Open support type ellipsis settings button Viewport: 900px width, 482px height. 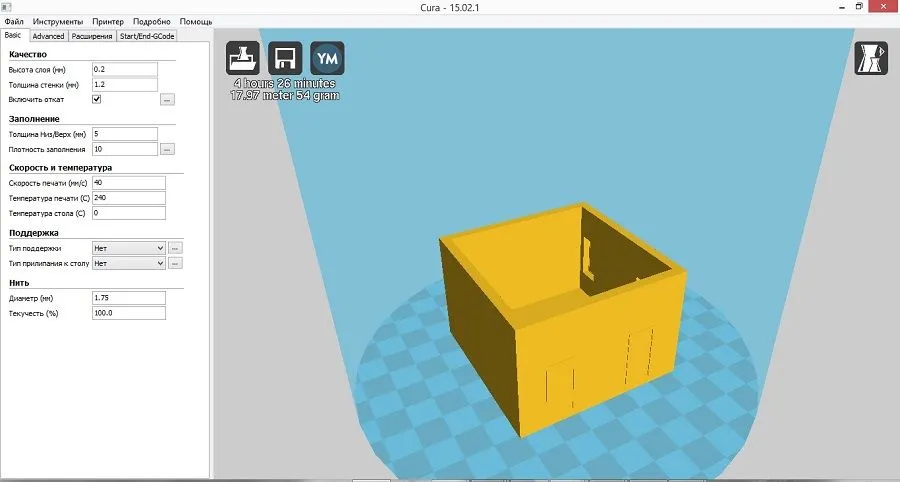pyautogui.click(x=174, y=247)
